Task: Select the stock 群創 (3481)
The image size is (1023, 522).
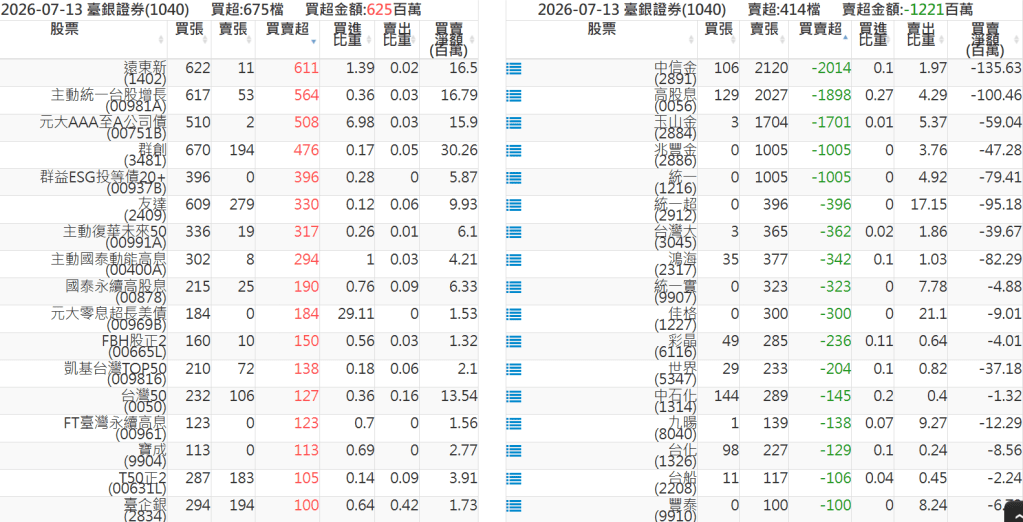Action: tap(145, 155)
